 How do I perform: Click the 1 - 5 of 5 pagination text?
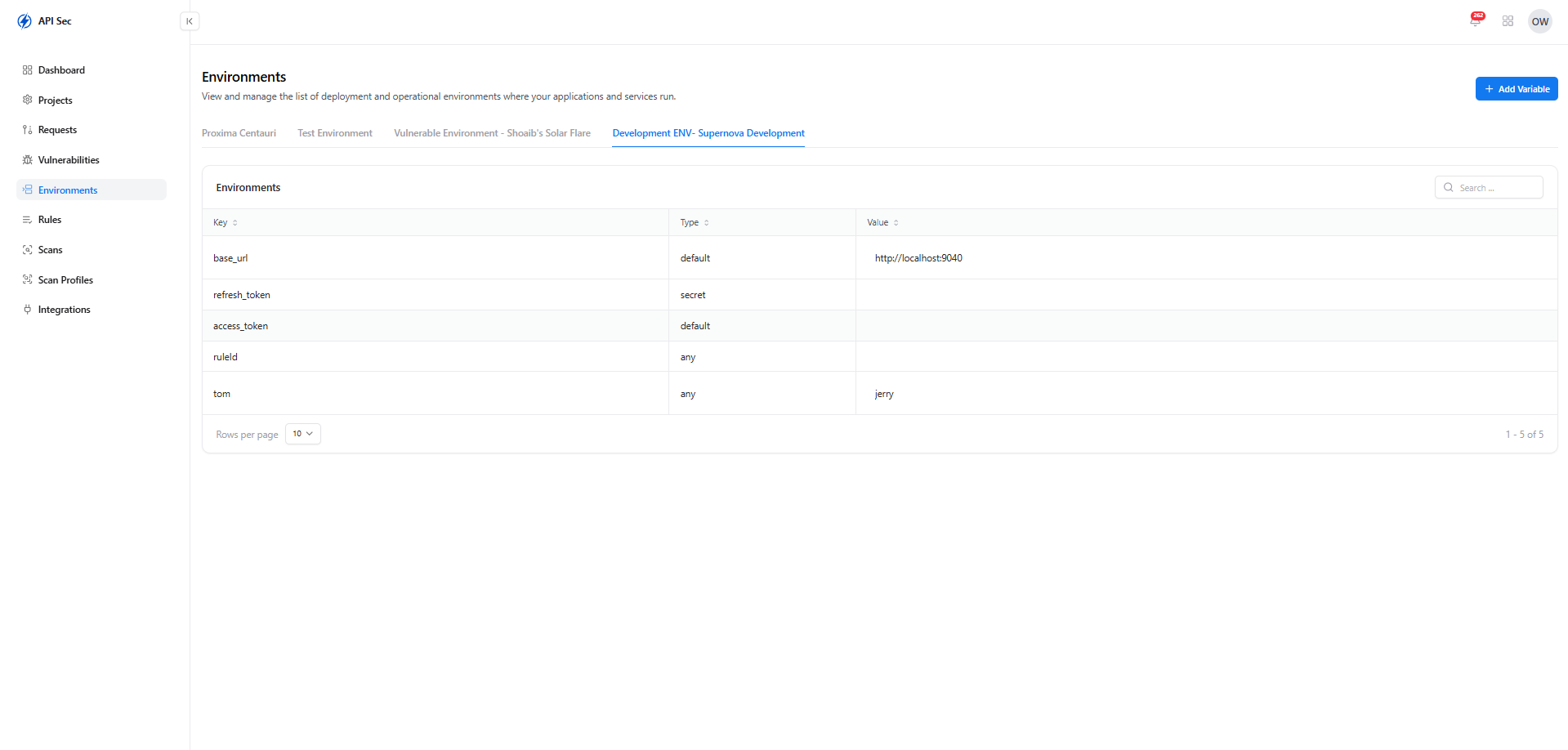pyautogui.click(x=1525, y=435)
